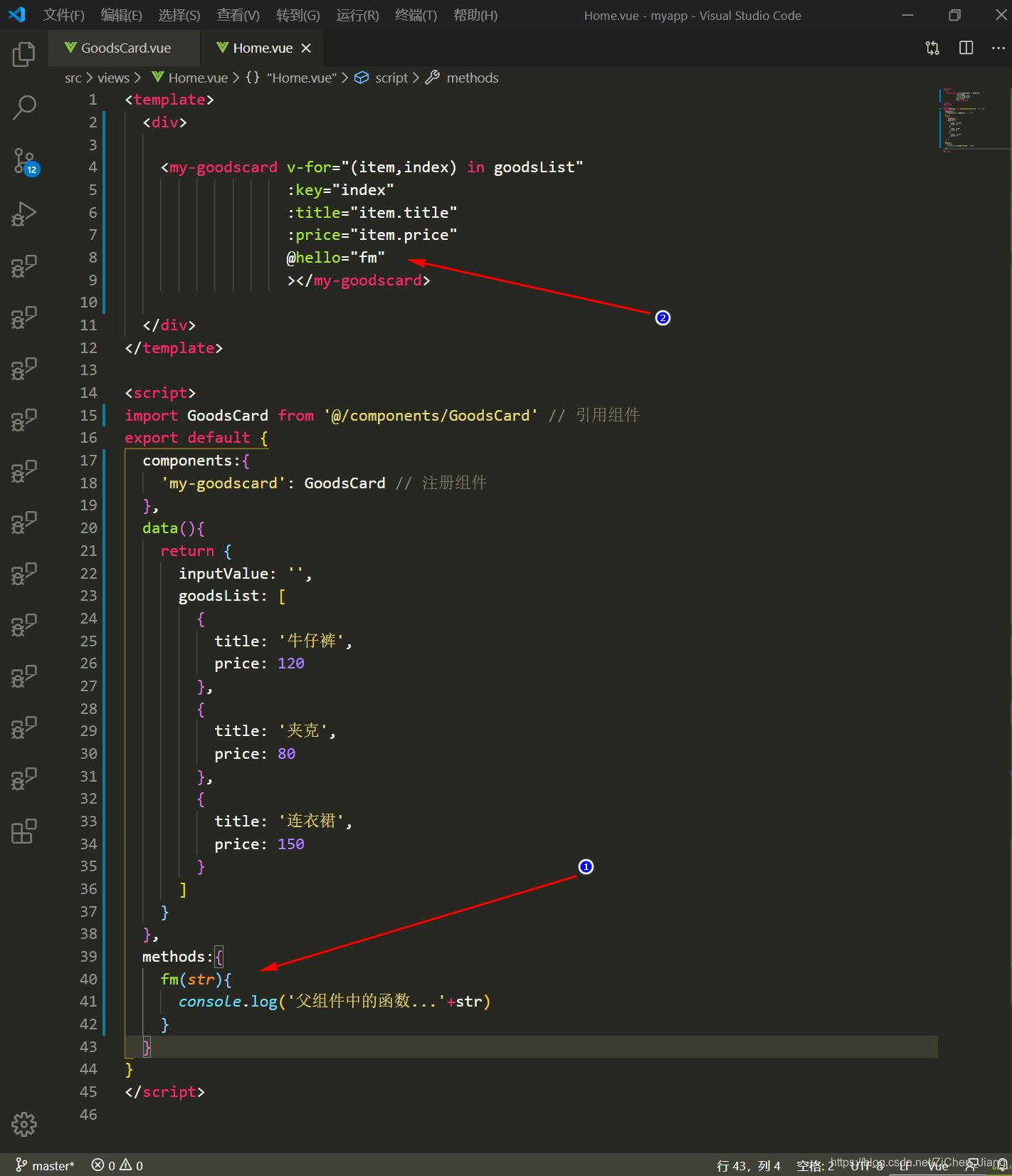The height and width of the screenshot is (1176, 1012).
Task: Click the :price="item.price" binding
Action: [372, 234]
